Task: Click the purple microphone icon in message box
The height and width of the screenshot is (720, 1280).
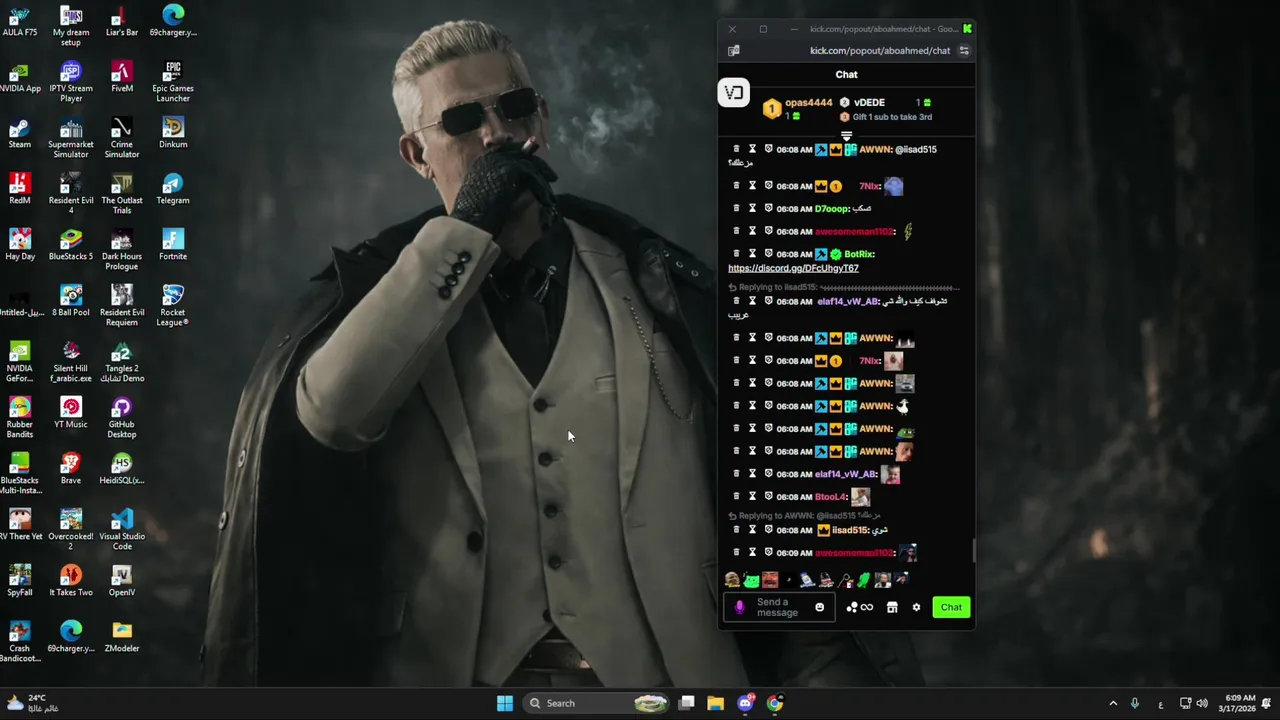Action: tap(740, 607)
